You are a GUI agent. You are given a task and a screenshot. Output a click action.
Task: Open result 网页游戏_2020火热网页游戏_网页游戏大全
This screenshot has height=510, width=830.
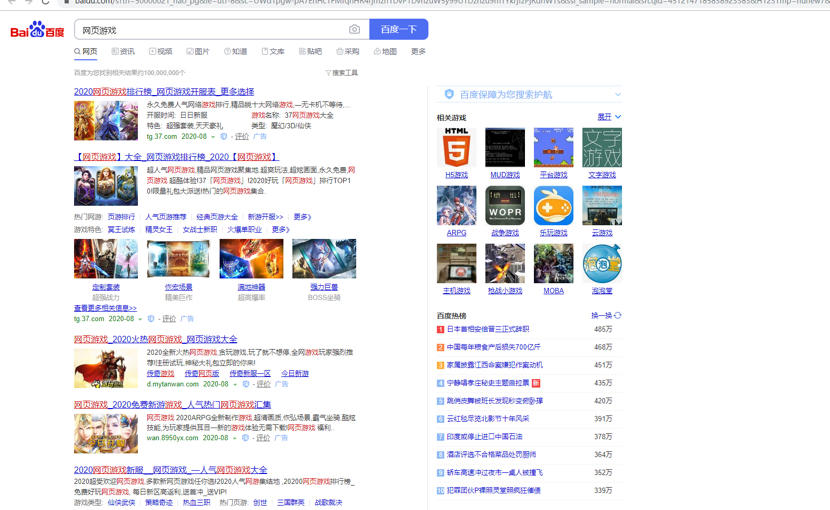point(156,339)
